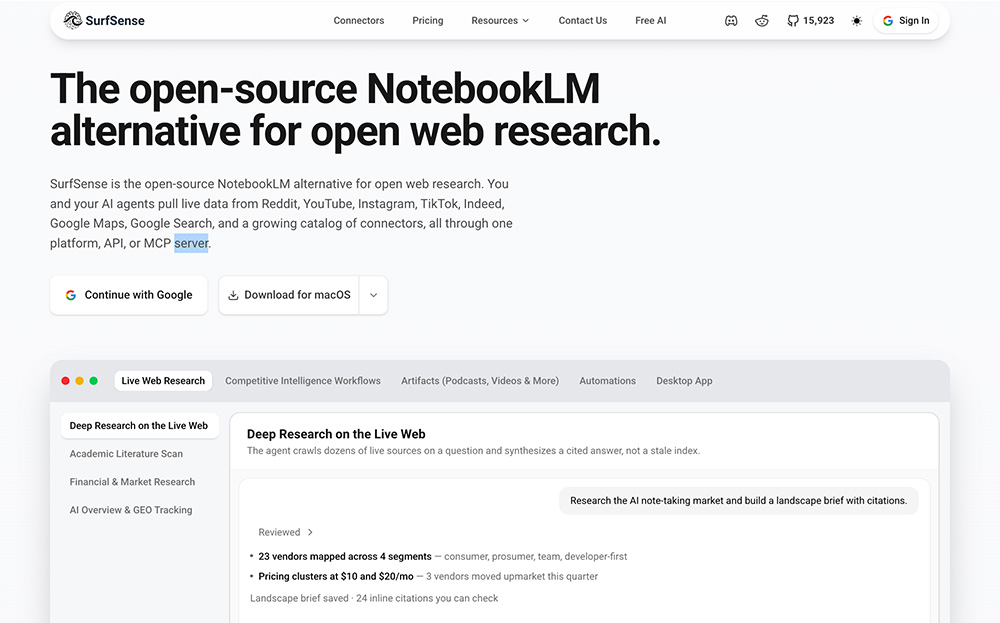Expand the Reviewed chevron
Image resolution: width=1000 pixels, height=623 pixels.
pos(311,532)
